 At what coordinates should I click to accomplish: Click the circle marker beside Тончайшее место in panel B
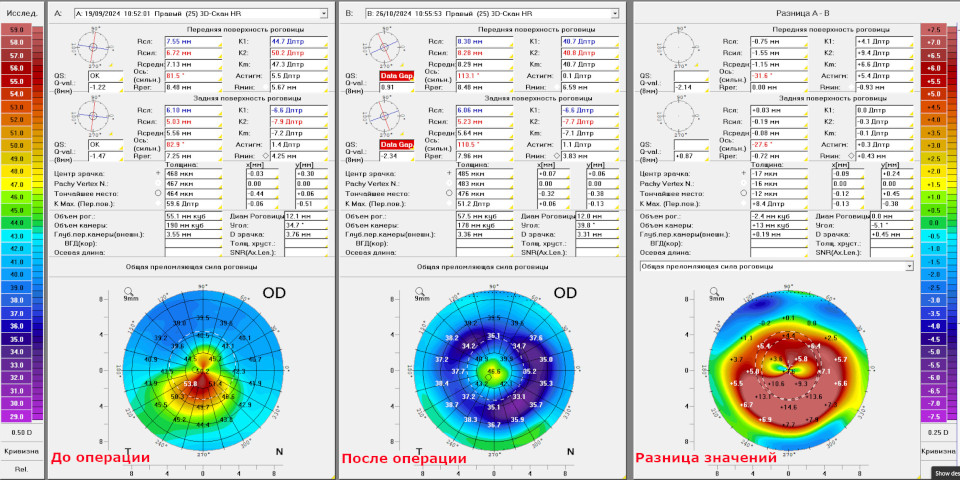[449, 192]
